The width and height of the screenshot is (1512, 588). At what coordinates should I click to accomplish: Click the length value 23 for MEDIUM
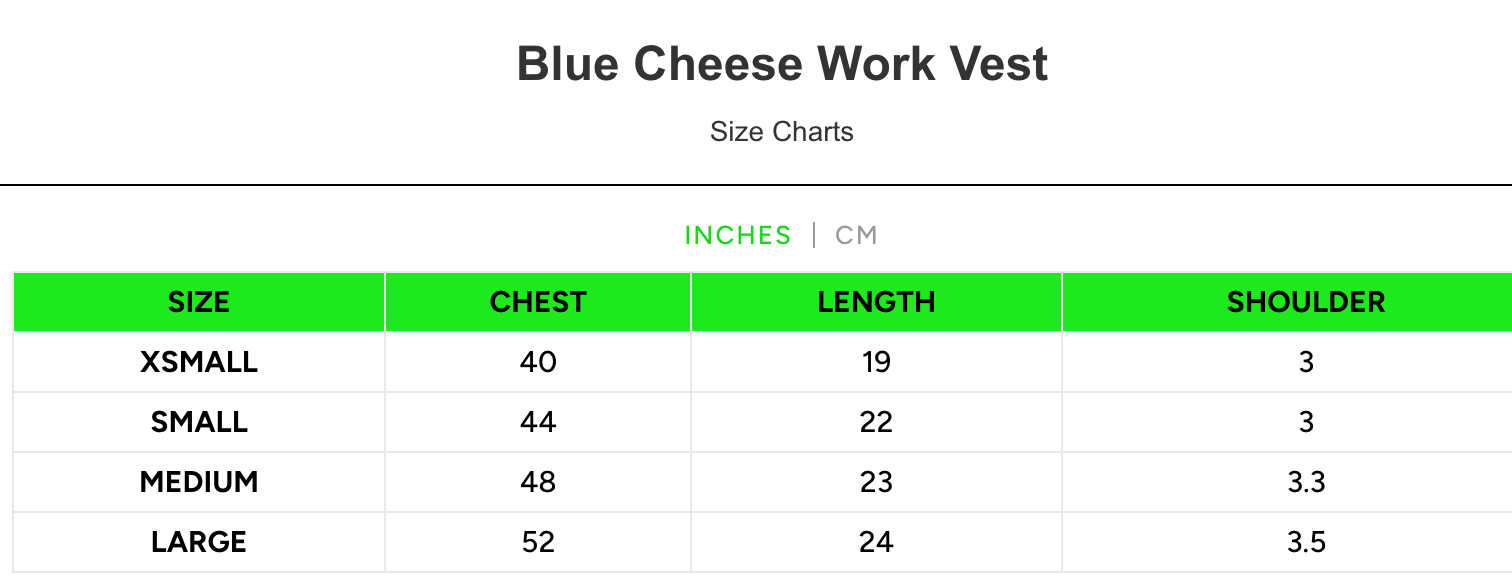(x=876, y=482)
